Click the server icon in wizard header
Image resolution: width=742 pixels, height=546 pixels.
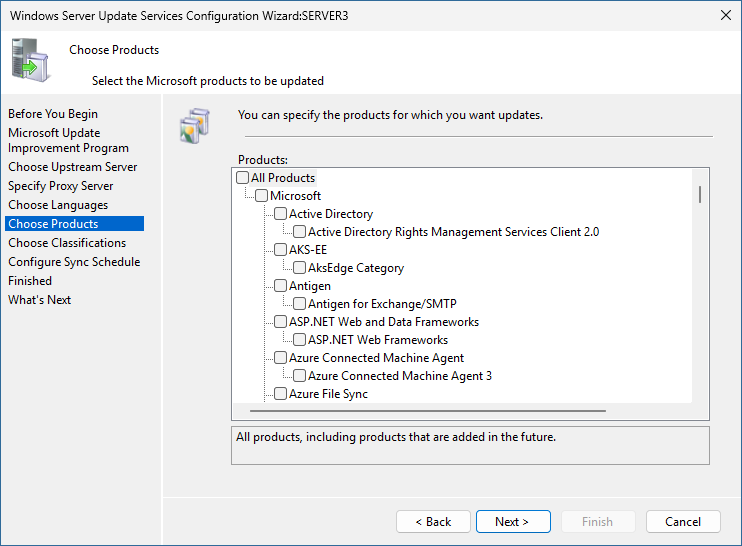[x=30, y=60]
